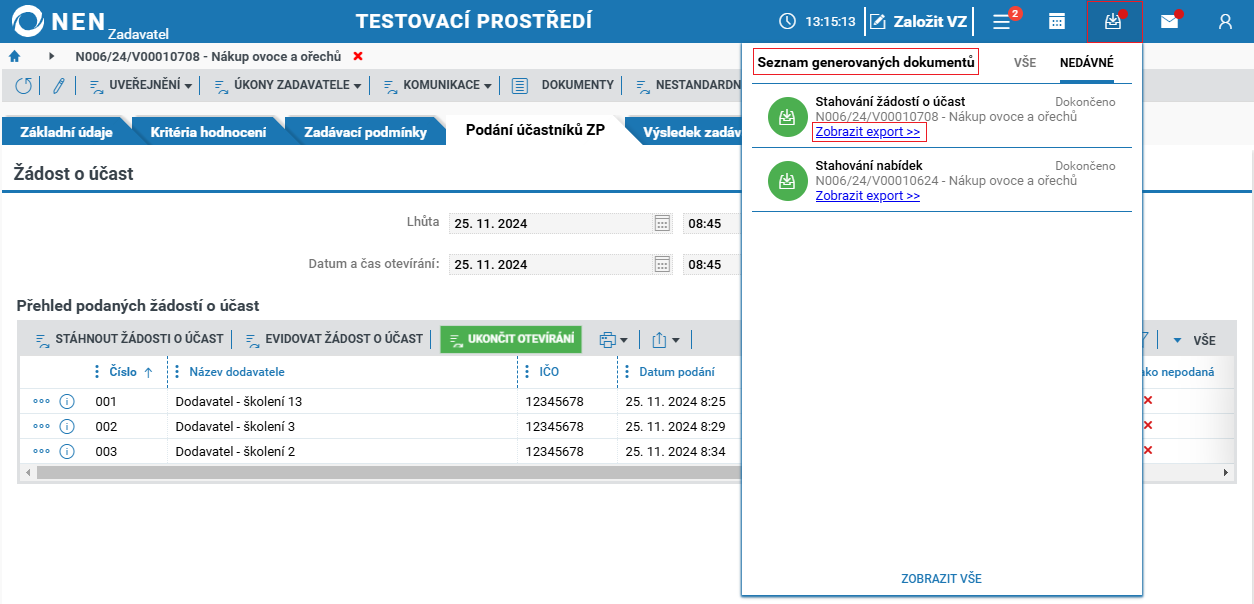Click Založit VZ button
Screen dimensions: 1254x604
[918, 21]
